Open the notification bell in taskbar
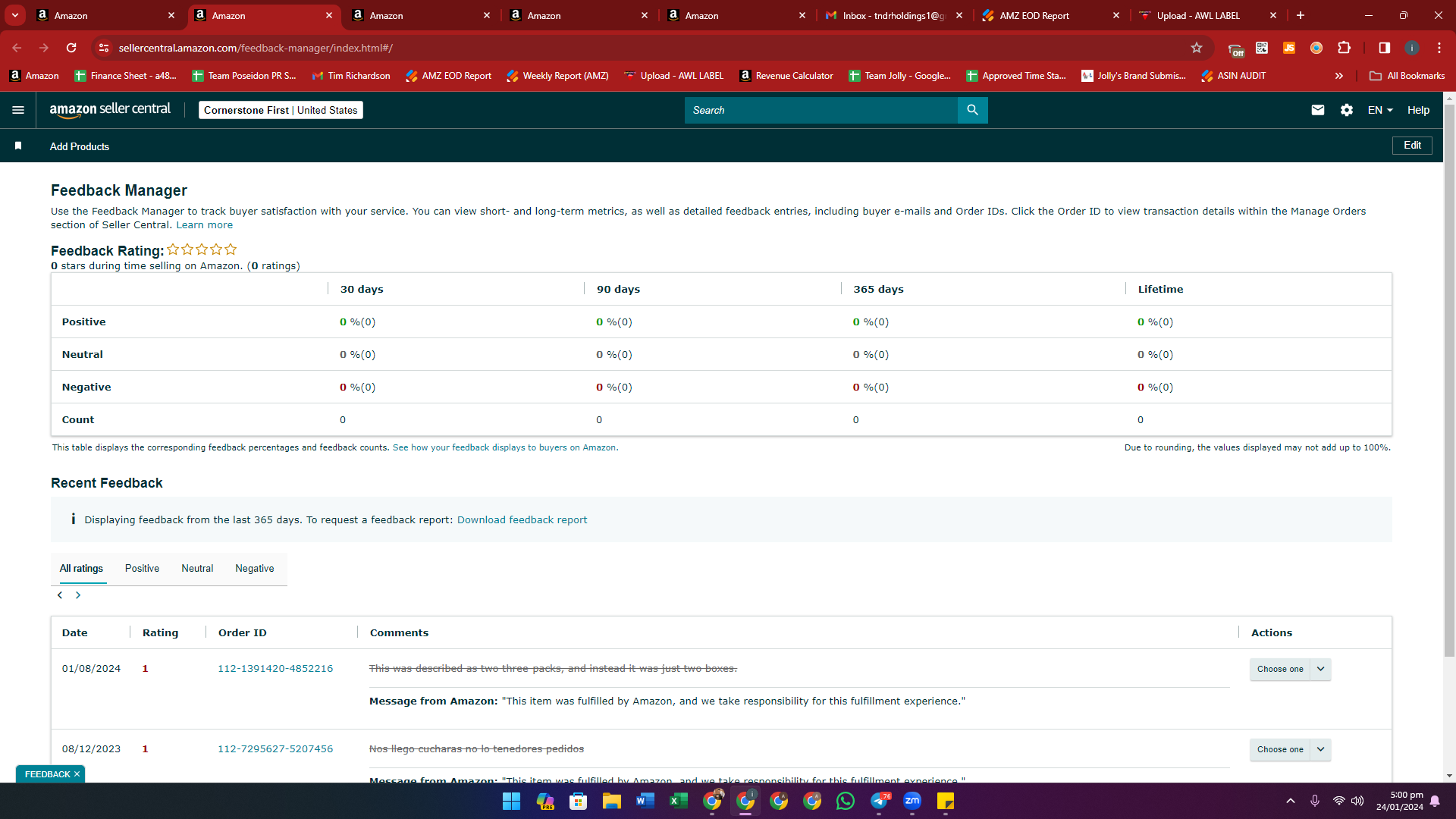1456x819 pixels. pyautogui.click(x=1435, y=801)
